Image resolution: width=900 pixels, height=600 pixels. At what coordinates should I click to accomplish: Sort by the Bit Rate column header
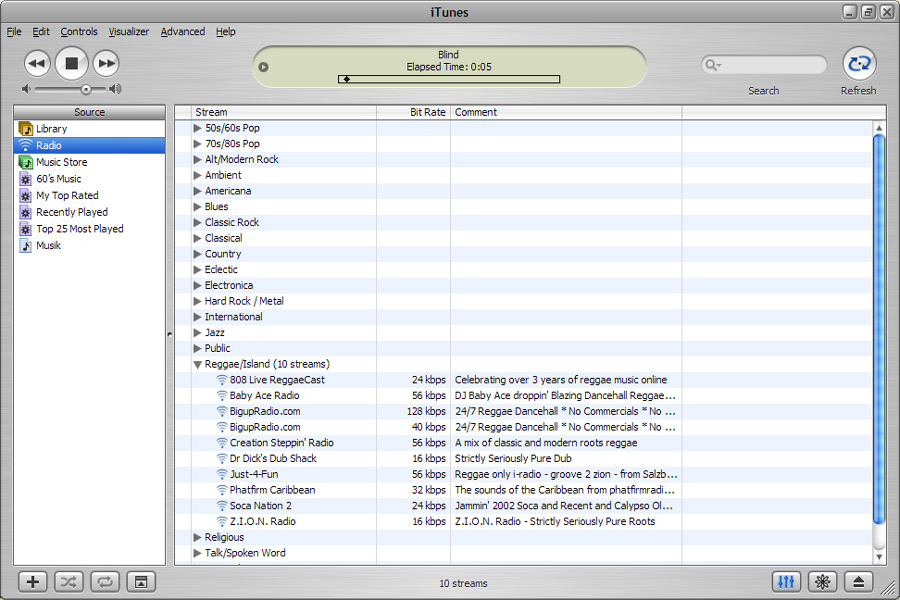pos(414,113)
